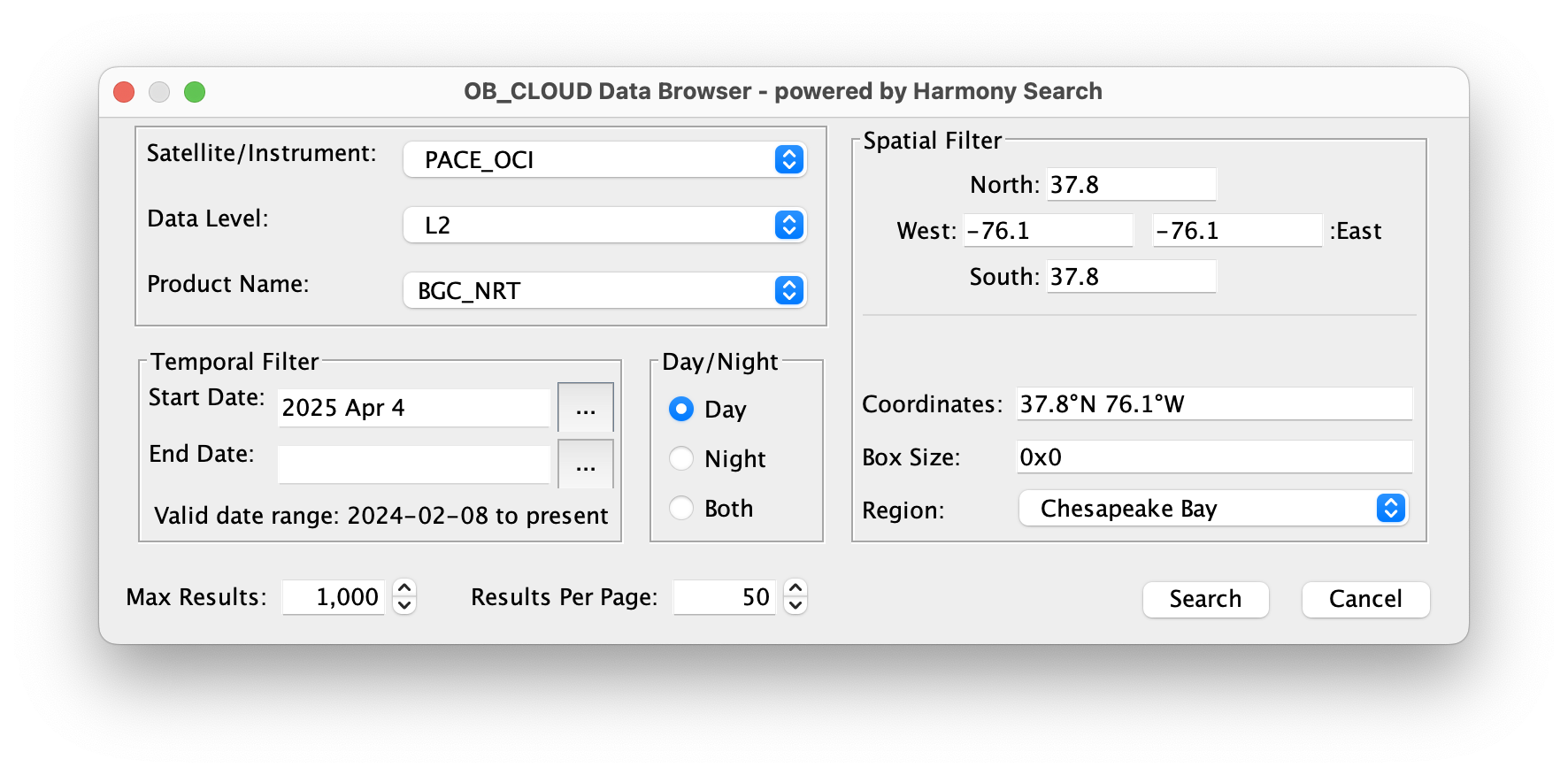
Task: Click the North latitude field
Action: 1132,185
